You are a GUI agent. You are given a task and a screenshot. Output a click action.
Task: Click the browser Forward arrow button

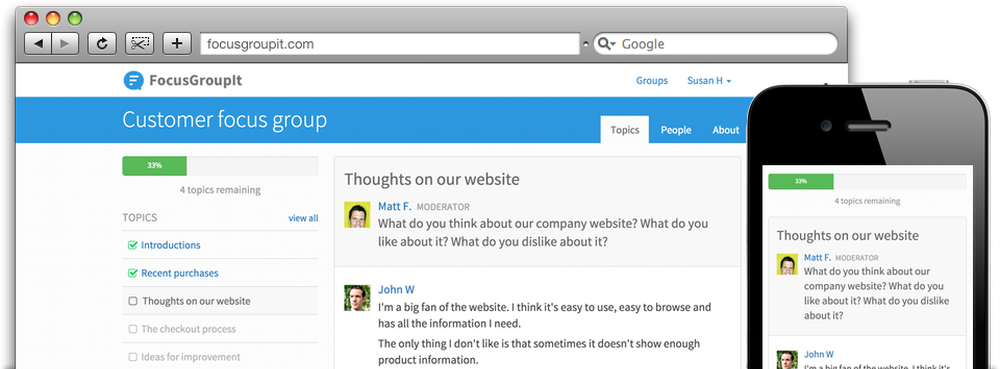pyautogui.click(x=65, y=43)
